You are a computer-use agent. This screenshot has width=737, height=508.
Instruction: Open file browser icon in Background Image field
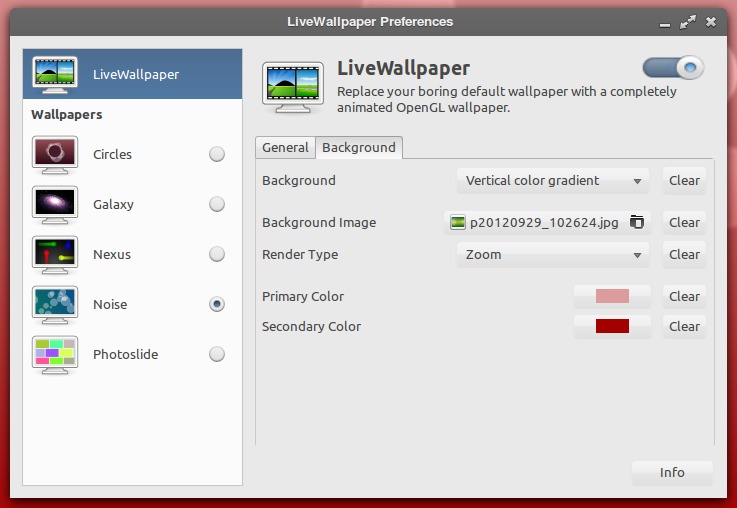pyautogui.click(x=637, y=222)
